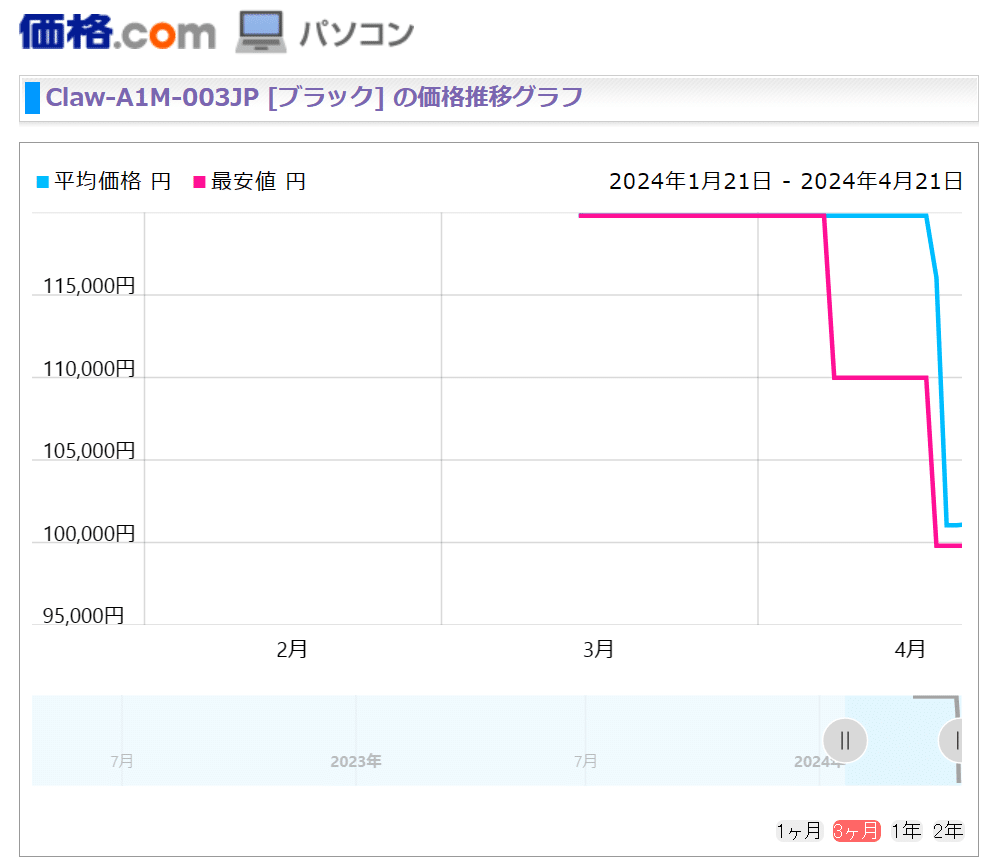Click the 2024年 marker in the navigator
985x867 pixels.
(x=816, y=762)
